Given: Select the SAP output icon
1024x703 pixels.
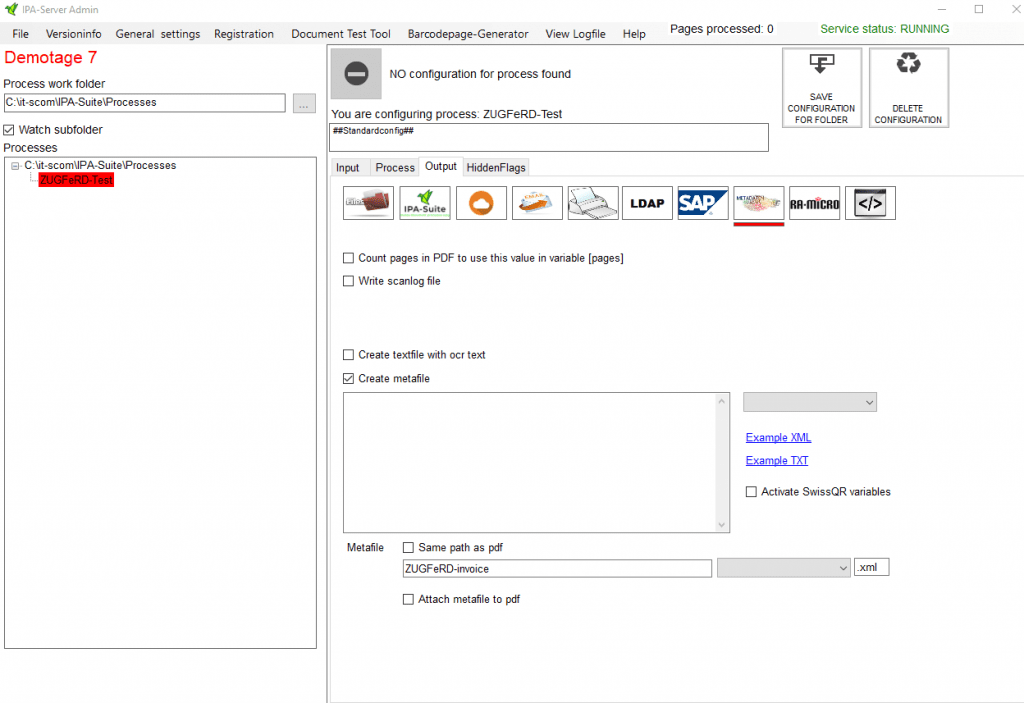Looking at the screenshot, I should pyautogui.click(x=702, y=203).
